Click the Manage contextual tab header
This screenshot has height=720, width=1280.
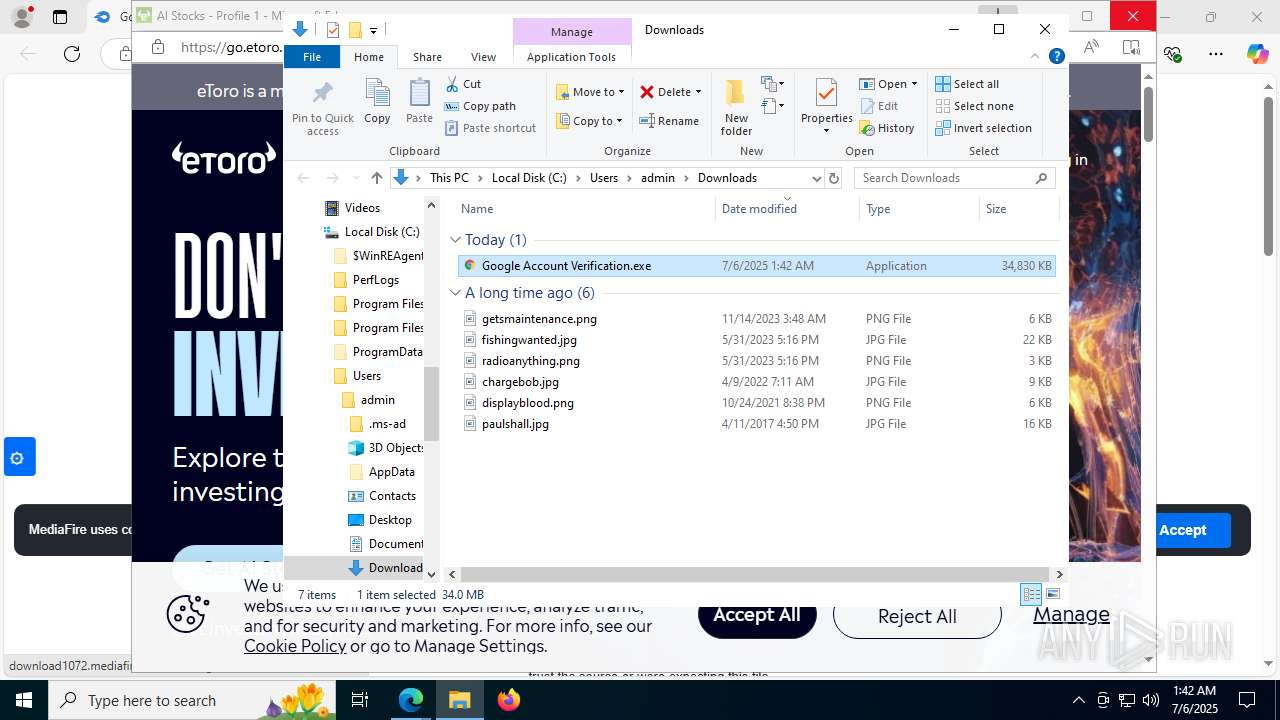572,32
